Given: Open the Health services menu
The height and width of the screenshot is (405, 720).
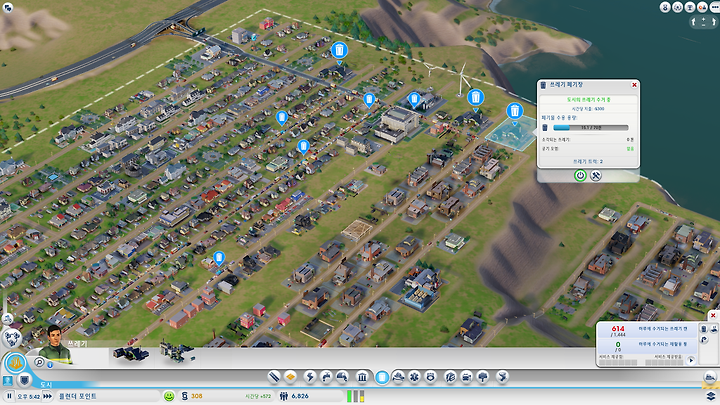Looking at the screenshot, I should (415, 377).
